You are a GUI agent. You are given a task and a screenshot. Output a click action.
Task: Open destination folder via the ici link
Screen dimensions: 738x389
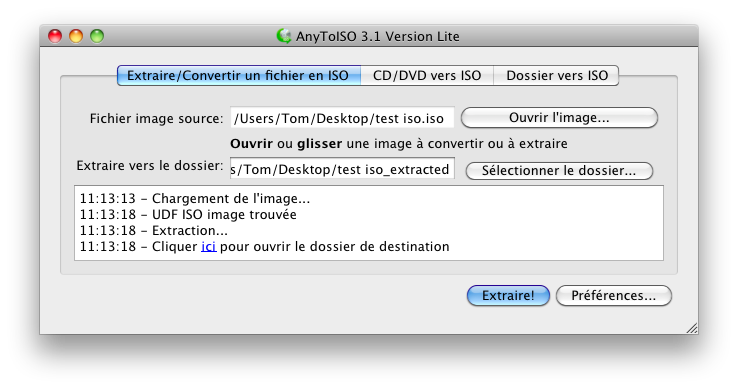point(209,247)
